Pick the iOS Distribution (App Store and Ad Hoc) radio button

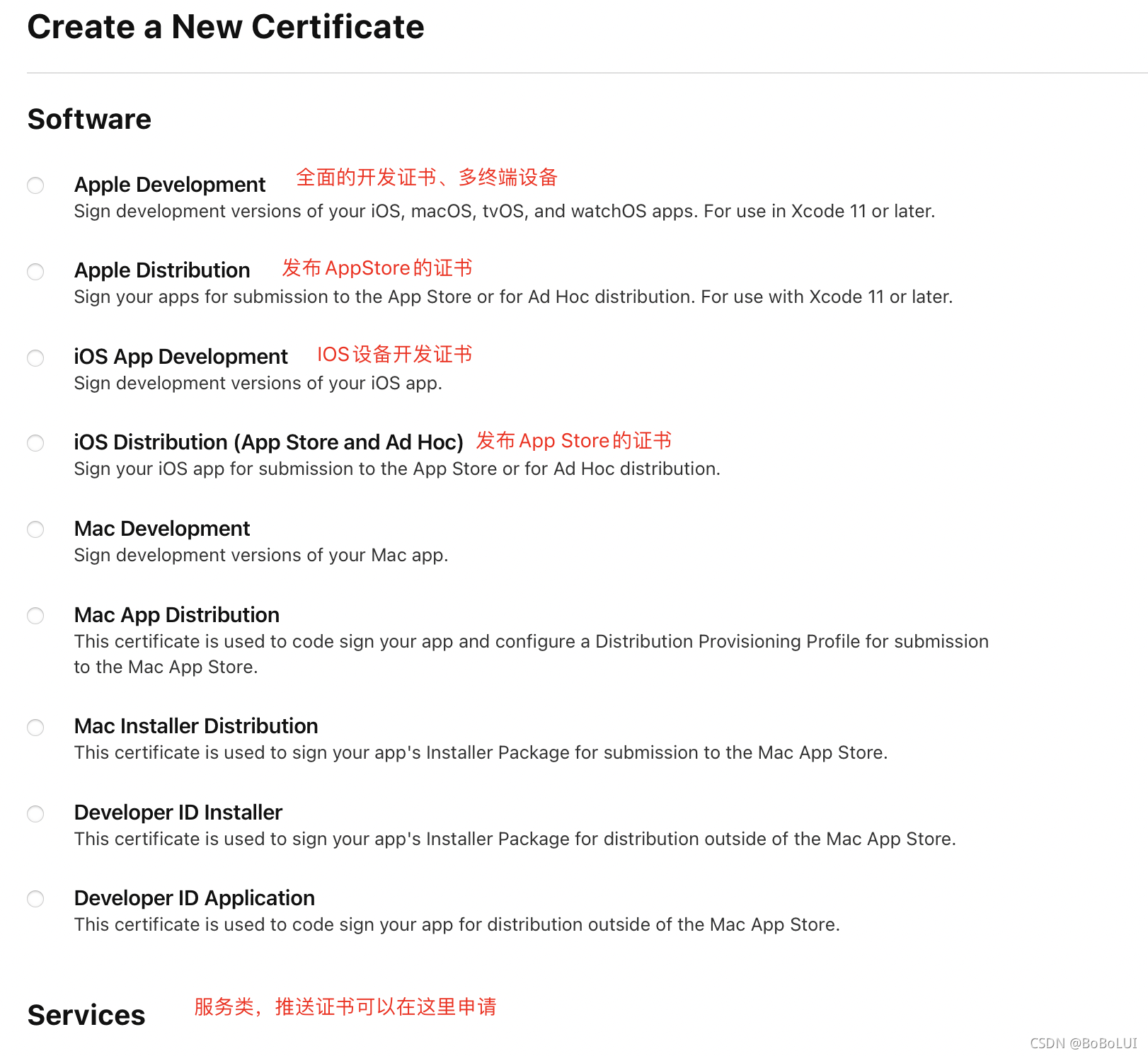[x=35, y=443]
